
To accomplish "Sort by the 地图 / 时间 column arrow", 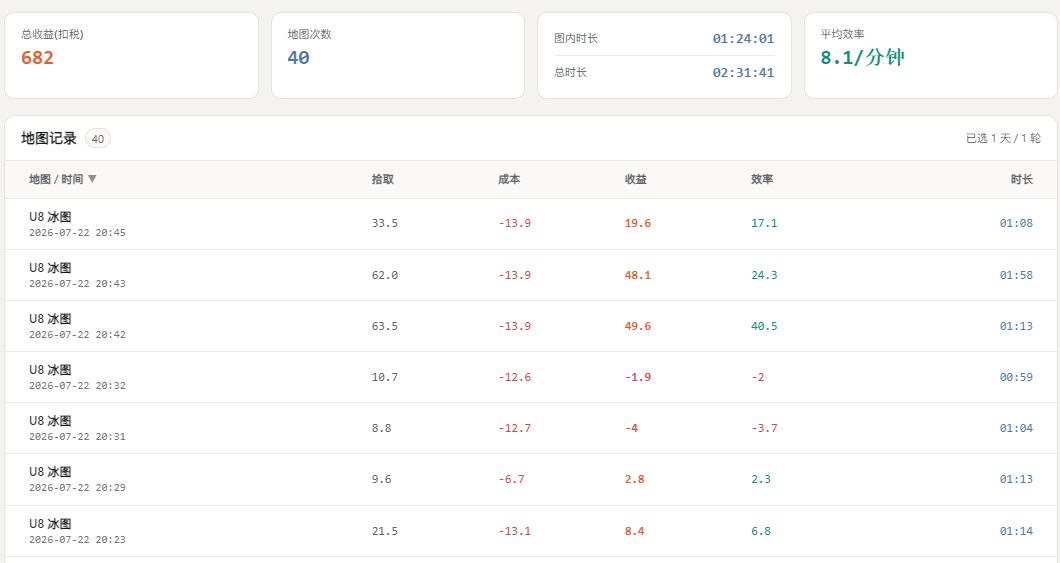I will (93, 179).
